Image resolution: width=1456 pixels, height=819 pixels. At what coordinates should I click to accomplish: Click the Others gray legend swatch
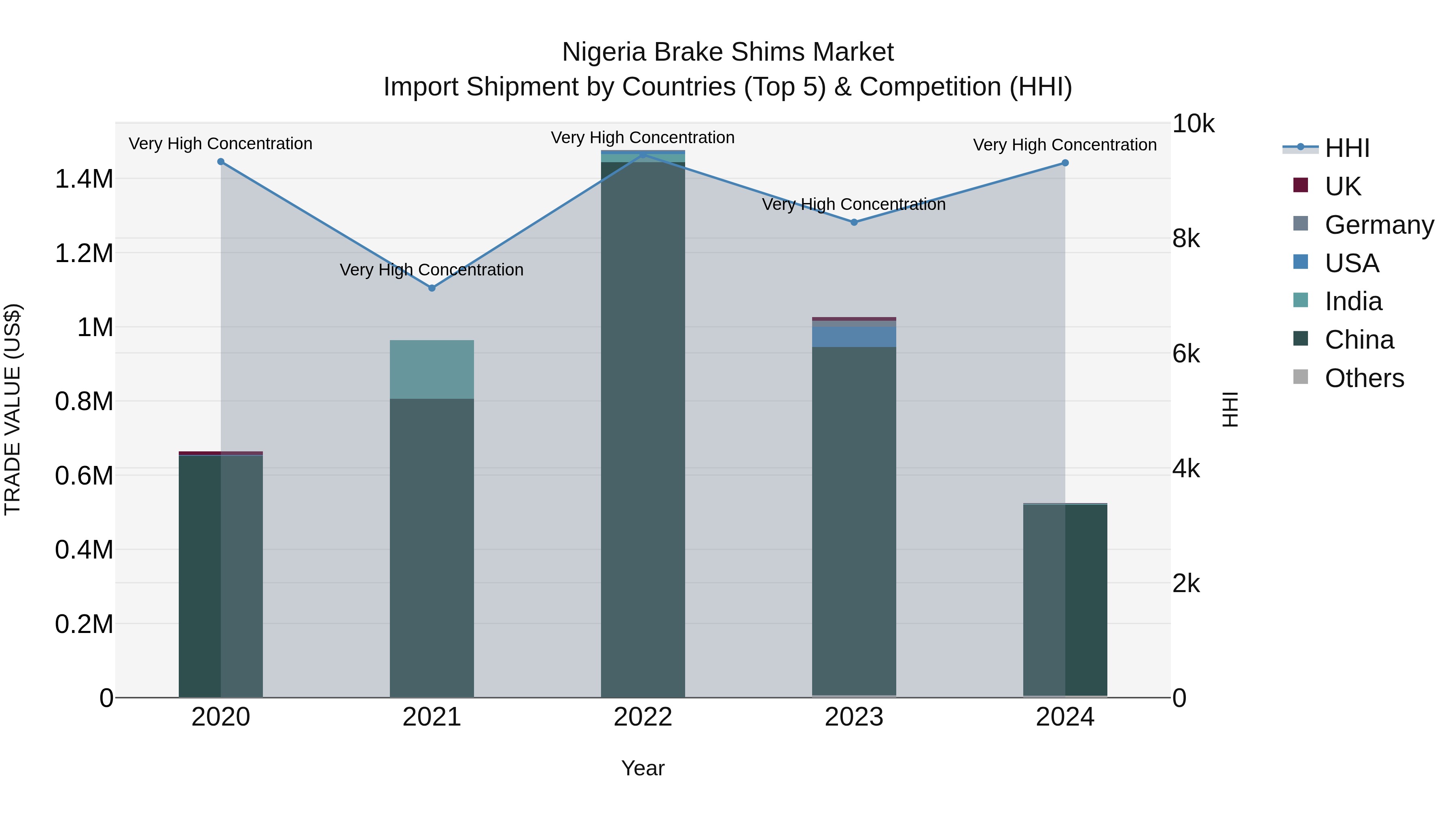(x=1301, y=377)
